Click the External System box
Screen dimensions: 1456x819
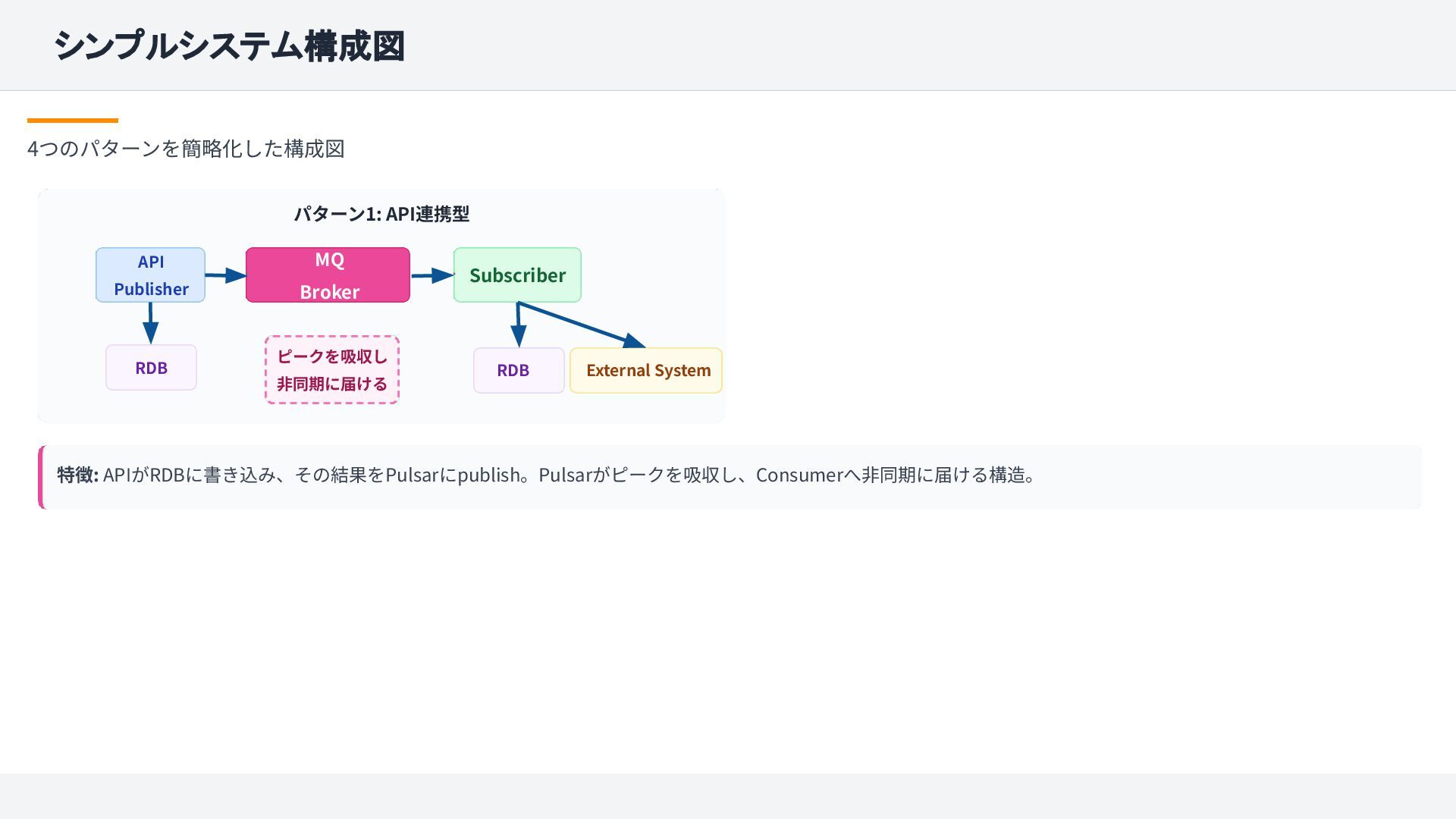coord(646,370)
